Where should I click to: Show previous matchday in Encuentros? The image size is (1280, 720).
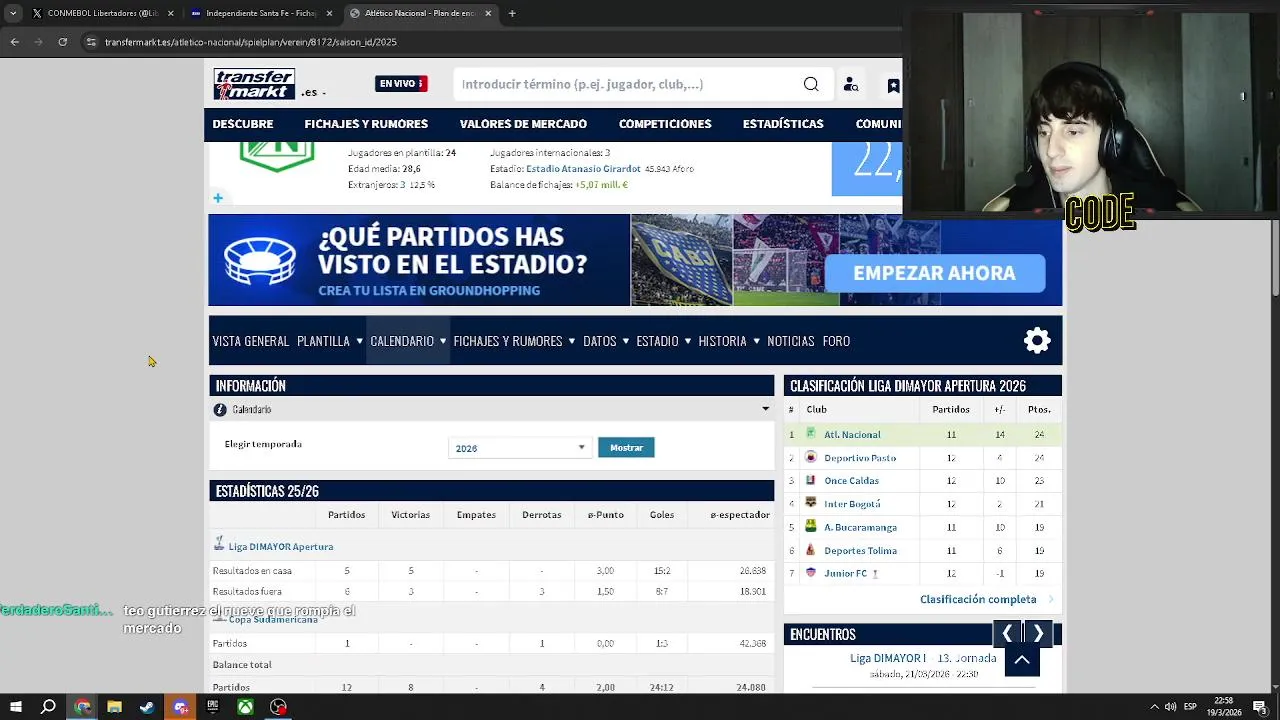coord(1007,633)
